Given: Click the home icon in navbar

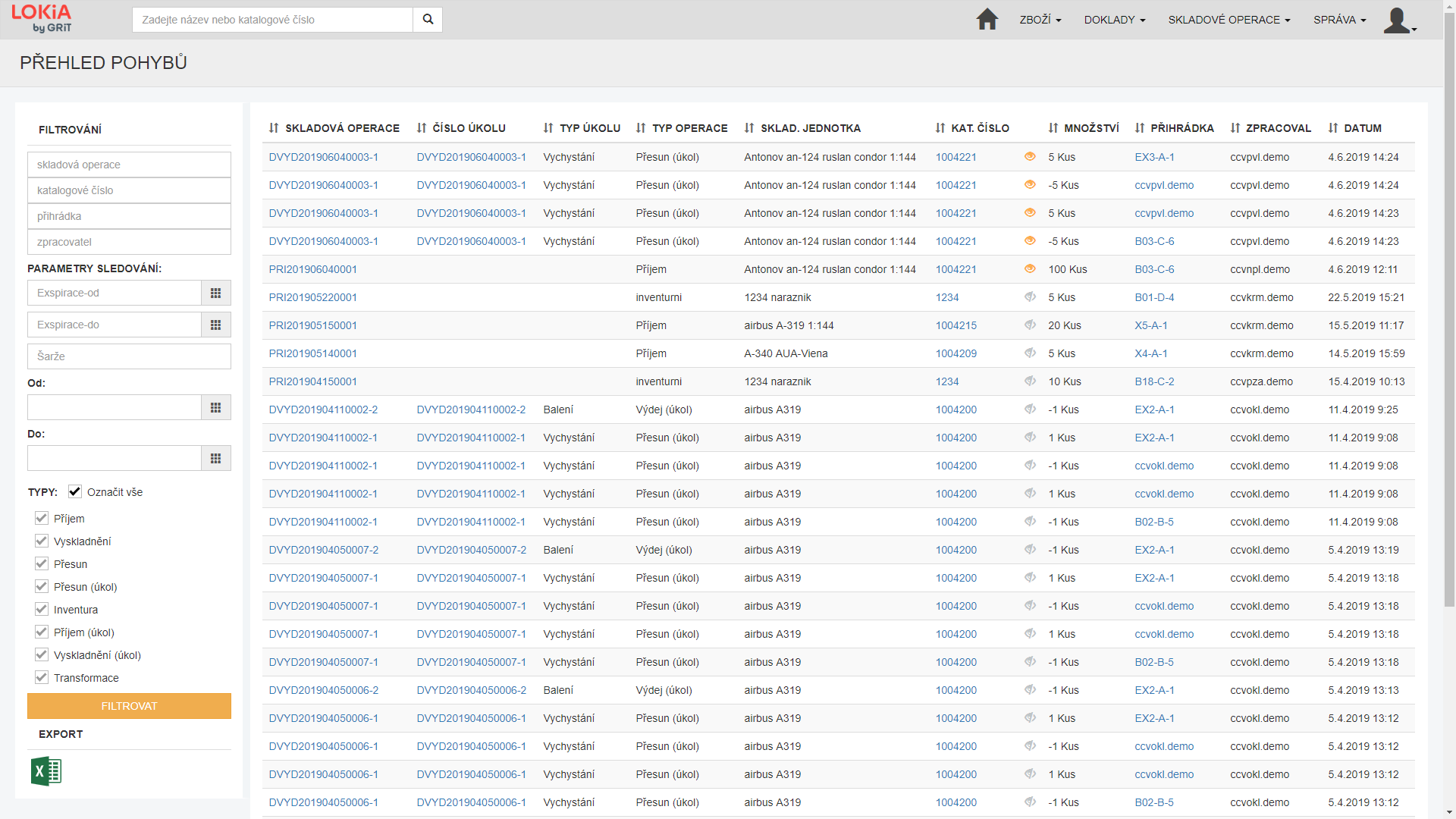Looking at the screenshot, I should [987, 20].
